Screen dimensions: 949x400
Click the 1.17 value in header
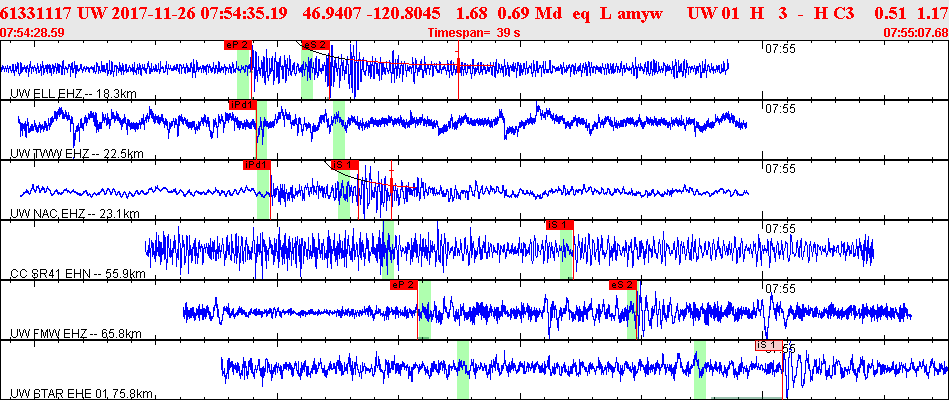(x=934, y=12)
